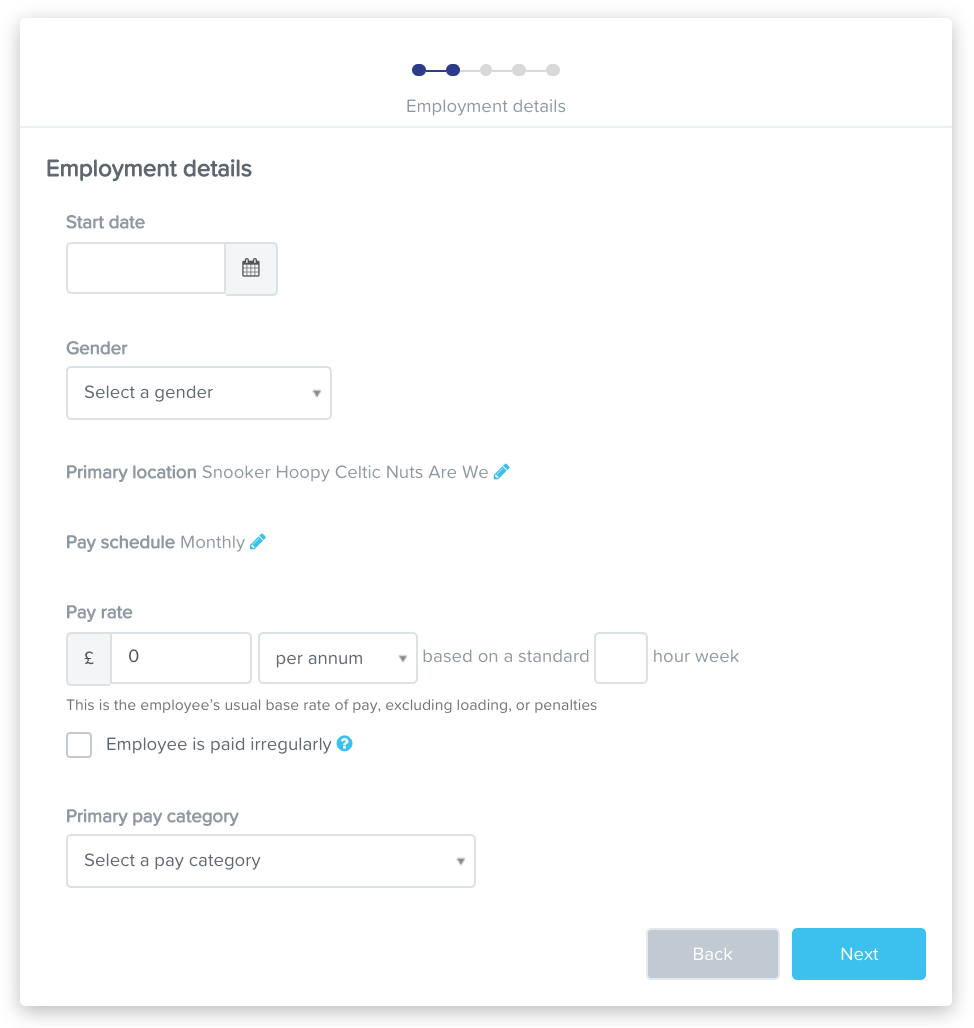Jump to the last progress step dot
The width and height of the screenshot is (974, 1028).
[x=553, y=70]
